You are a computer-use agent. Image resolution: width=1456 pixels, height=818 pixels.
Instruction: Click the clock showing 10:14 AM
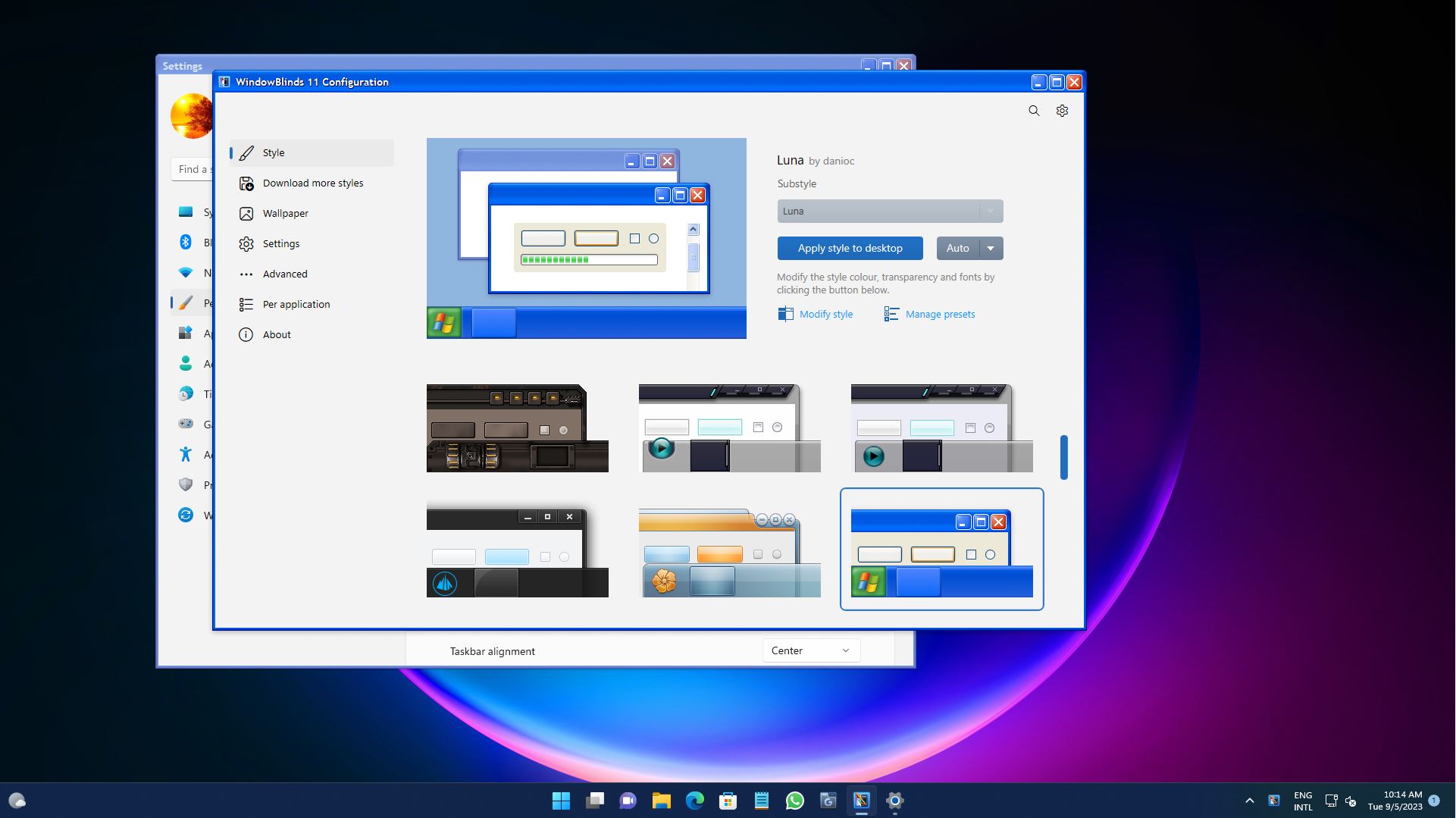pos(1395,801)
